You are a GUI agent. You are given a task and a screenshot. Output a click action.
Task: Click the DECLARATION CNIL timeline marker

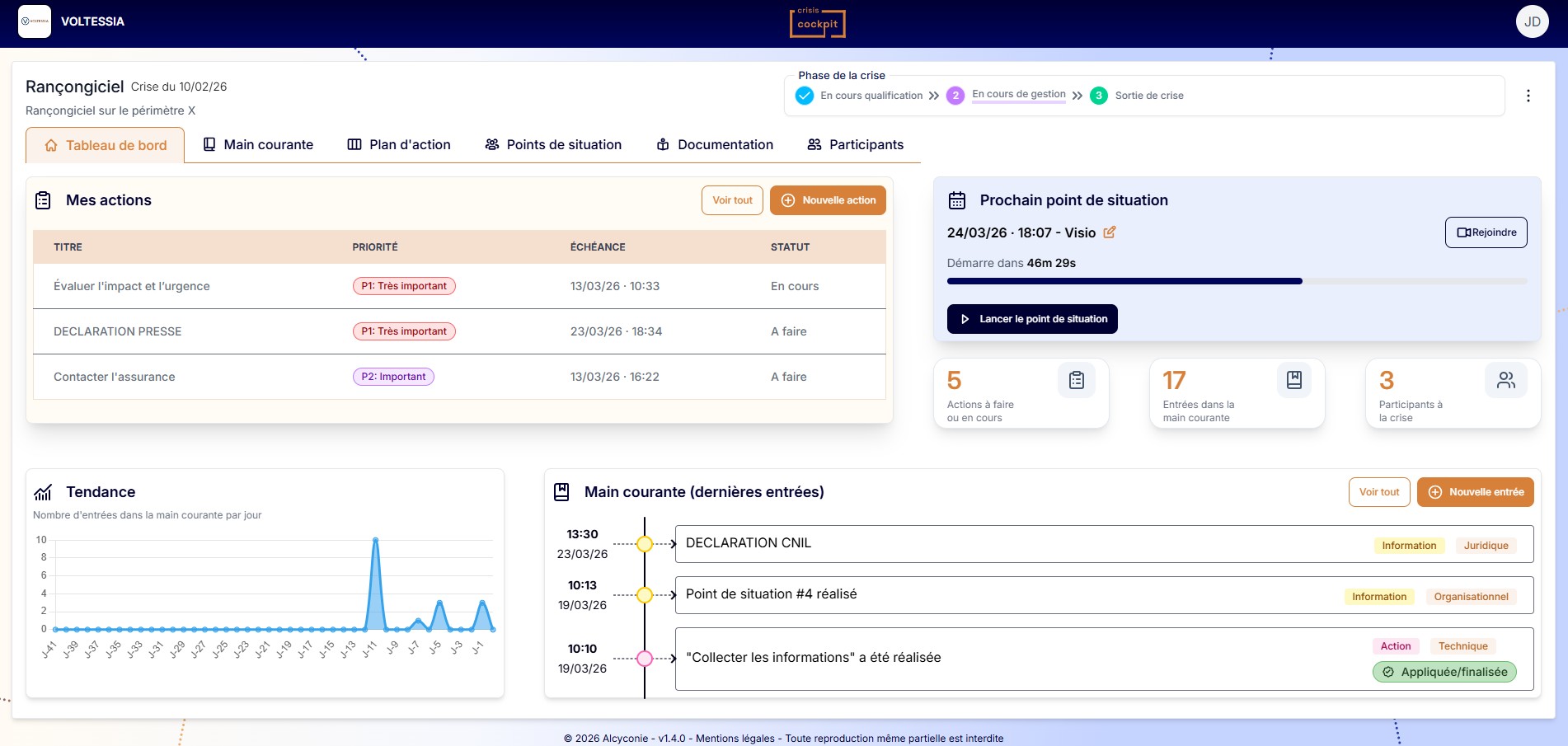(645, 544)
